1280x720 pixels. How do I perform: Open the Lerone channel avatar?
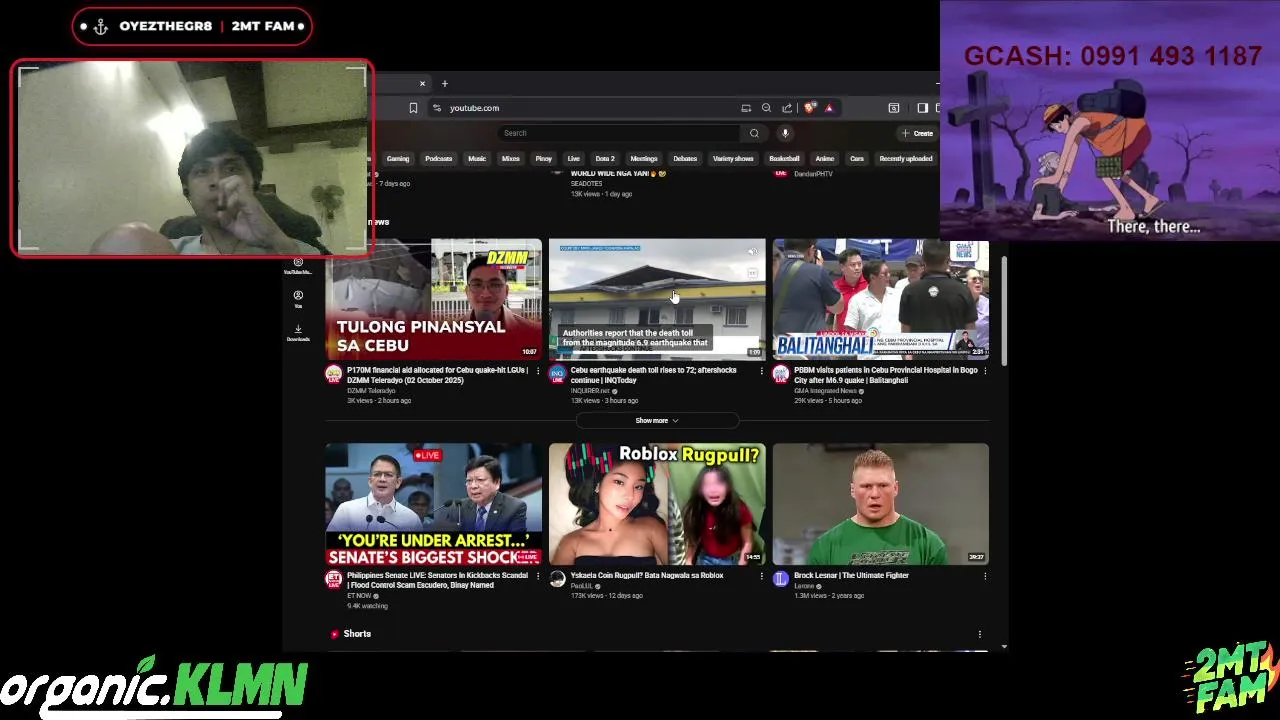(781, 579)
